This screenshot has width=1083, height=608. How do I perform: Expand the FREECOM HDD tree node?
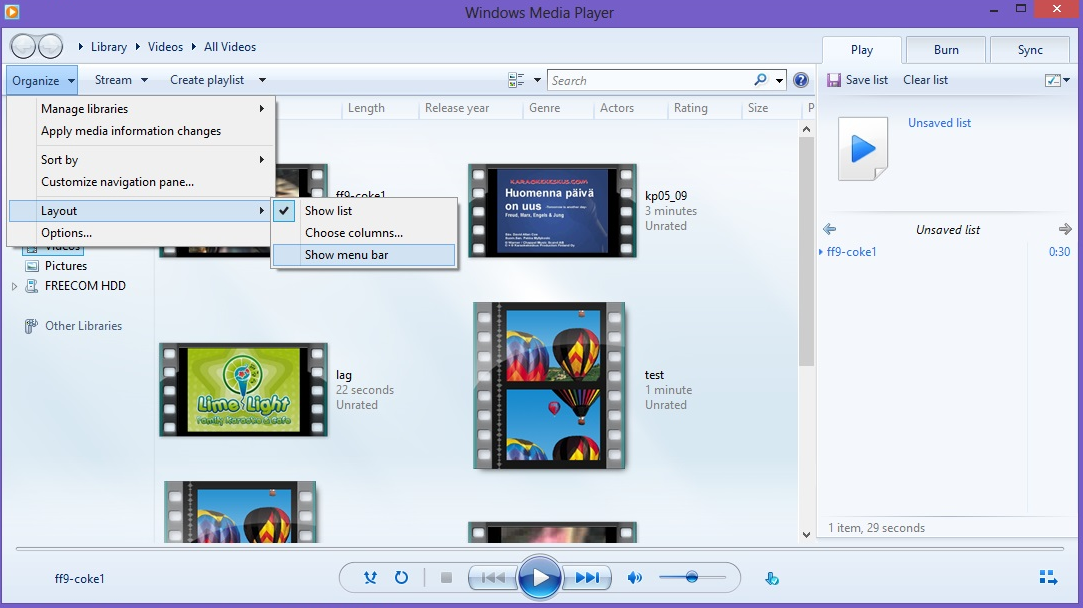tap(15, 287)
